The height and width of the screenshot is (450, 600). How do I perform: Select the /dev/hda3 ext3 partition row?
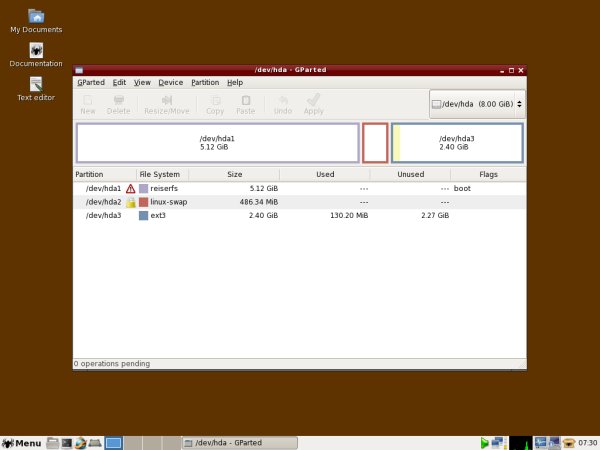pos(300,215)
